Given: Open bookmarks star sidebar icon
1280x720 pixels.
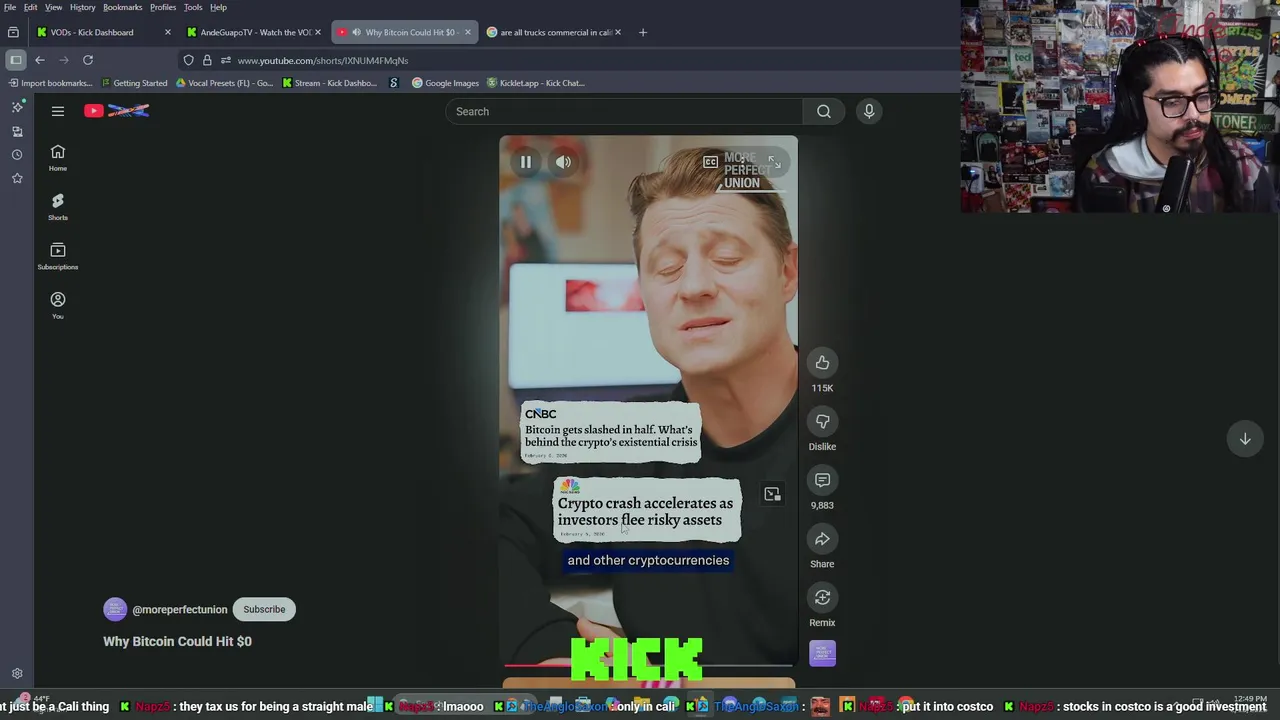Looking at the screenshot, I should (17, 178).
